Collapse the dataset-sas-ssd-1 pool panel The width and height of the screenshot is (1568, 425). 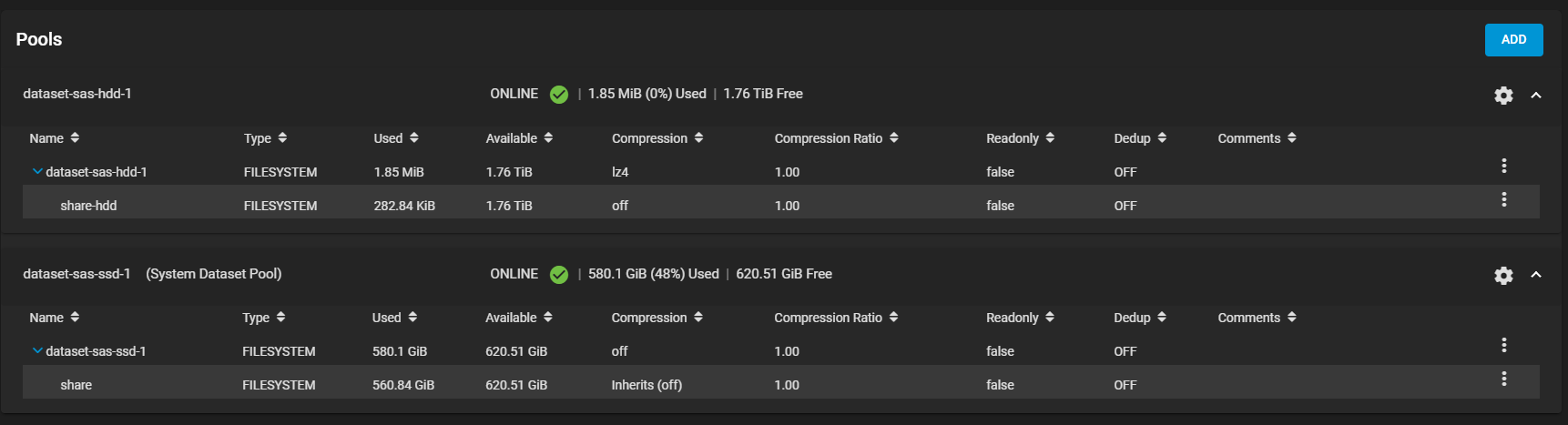pyautogui.click(x=1536, y=275)
